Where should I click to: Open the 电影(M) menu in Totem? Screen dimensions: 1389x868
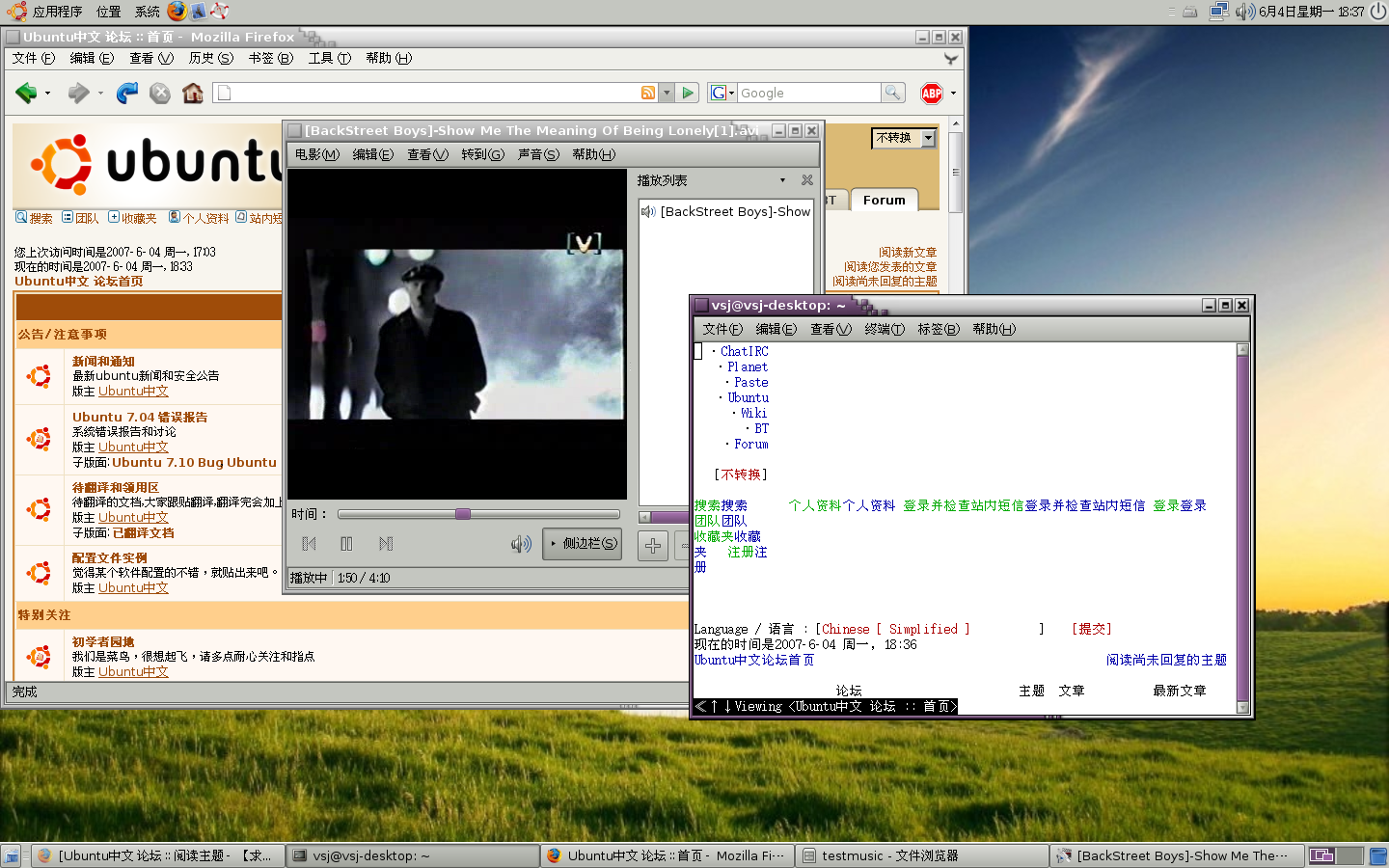[x=316, y=154]
